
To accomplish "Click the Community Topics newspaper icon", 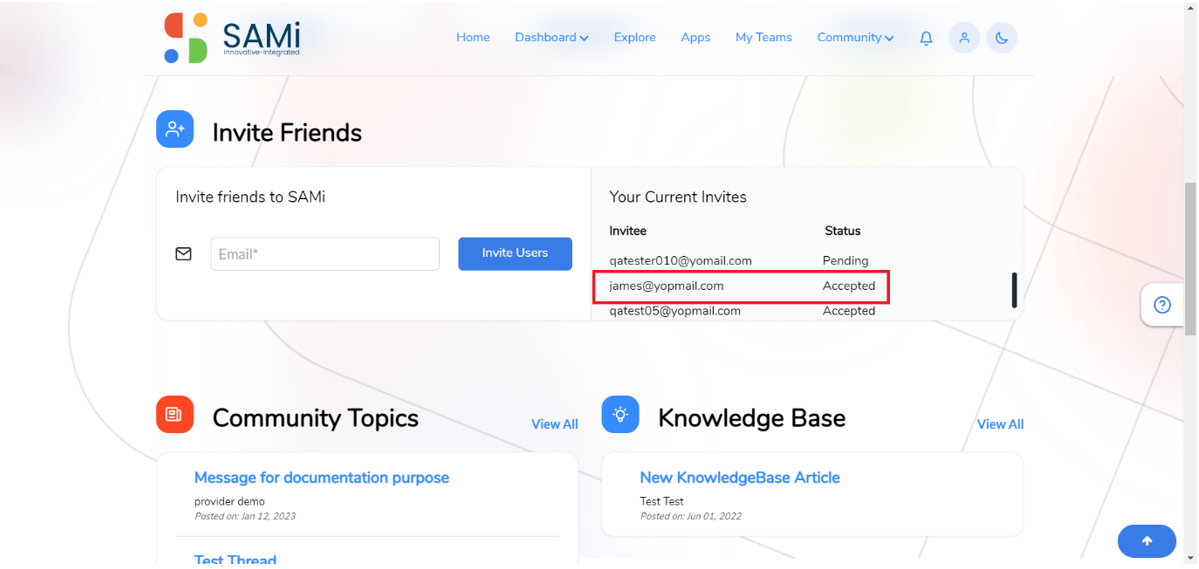I will (x=175, y=415).
